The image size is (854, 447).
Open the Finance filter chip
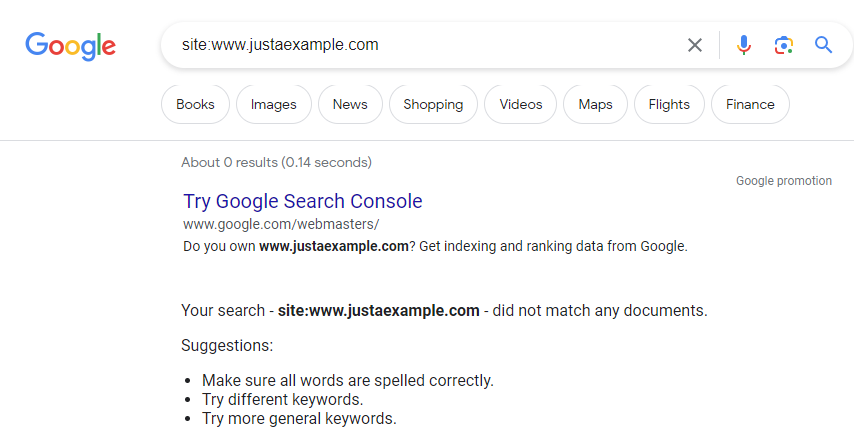(x=750, y=104)
